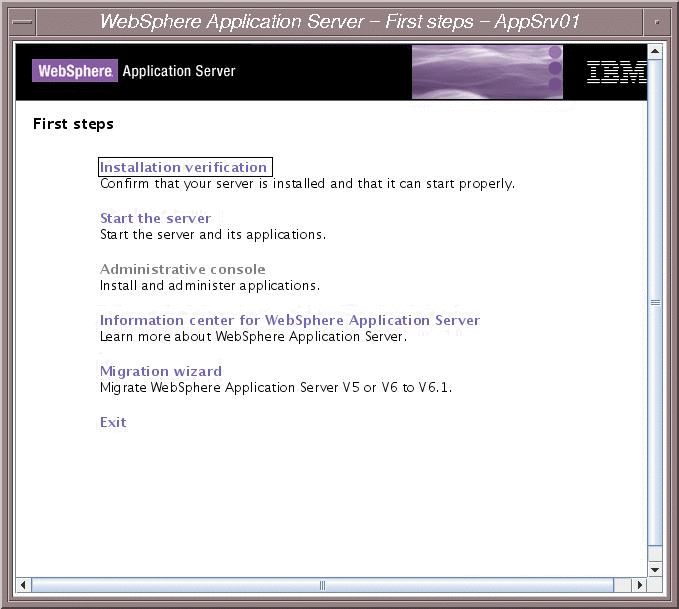The width and height of the screenshot is (679, 609).
Task: Click the Application Server banner text
Action: tap(179, 71)
